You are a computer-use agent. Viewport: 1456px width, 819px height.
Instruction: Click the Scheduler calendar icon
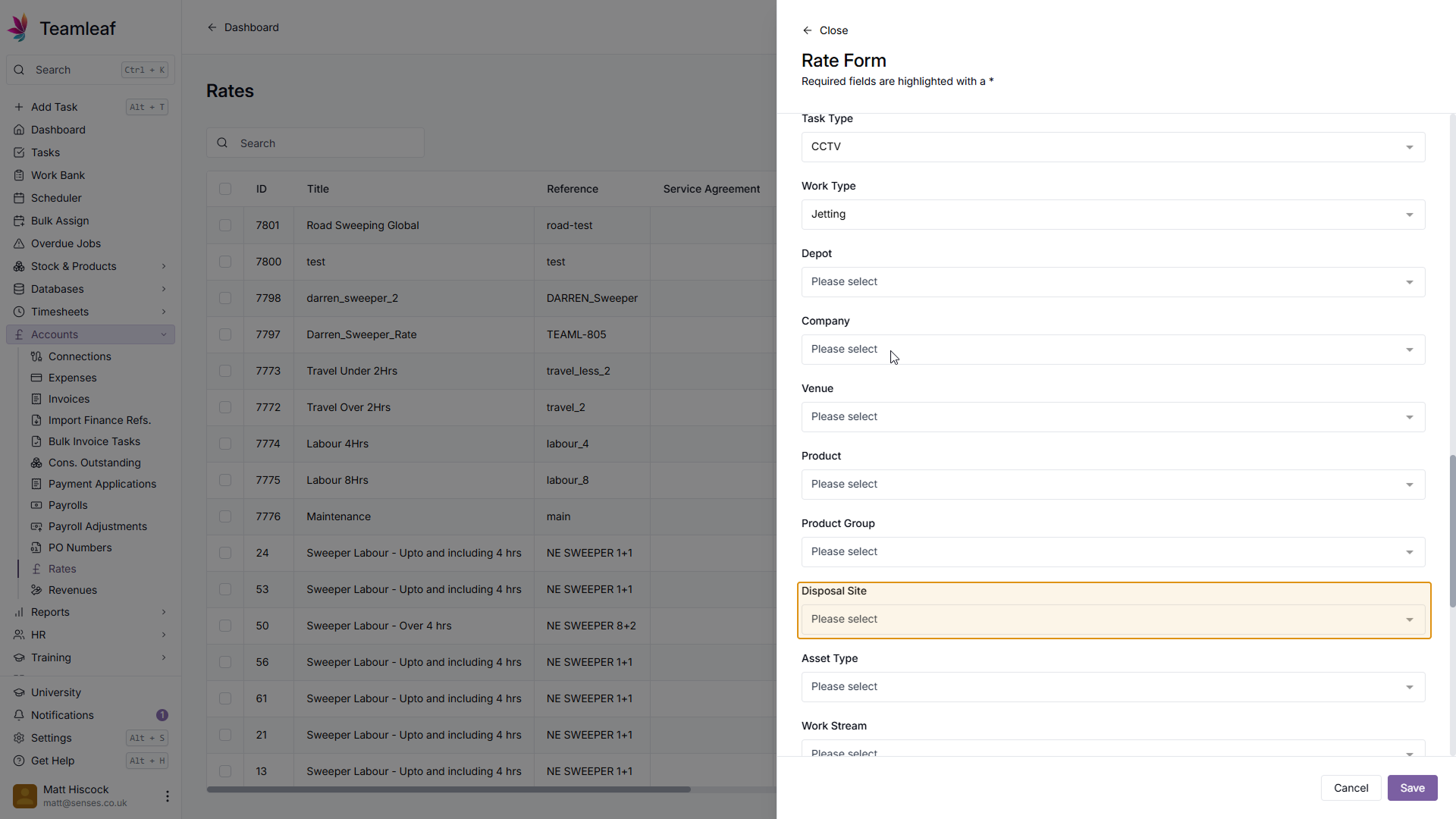coord(19,198)
